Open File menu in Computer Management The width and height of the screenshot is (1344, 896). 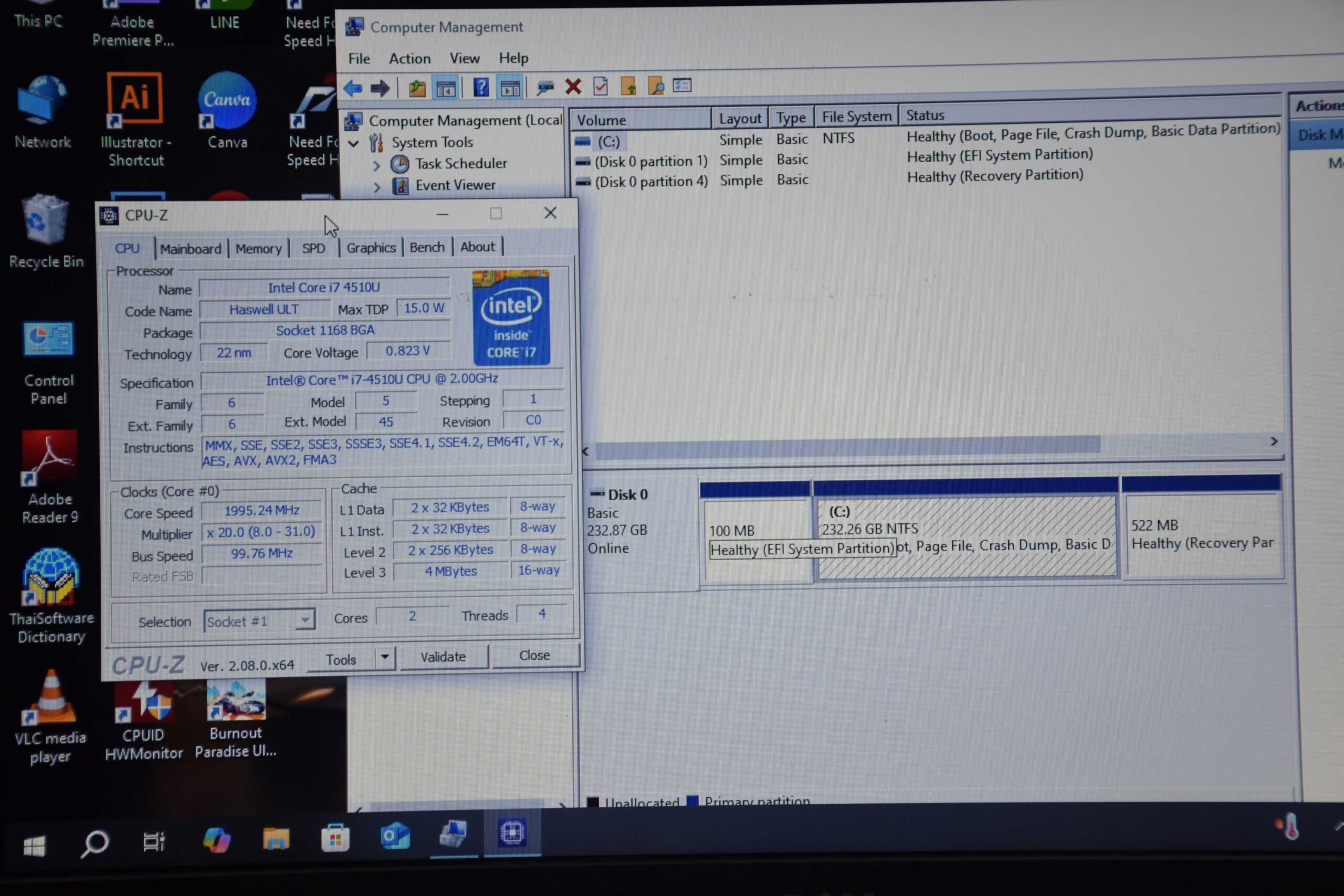coord(359,59)
